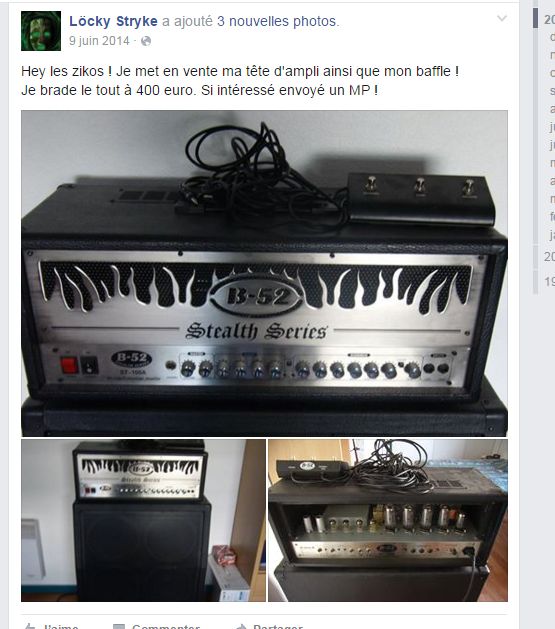Open the '3 nouvelles photos' link
The image size is (555, 629).
277,21
